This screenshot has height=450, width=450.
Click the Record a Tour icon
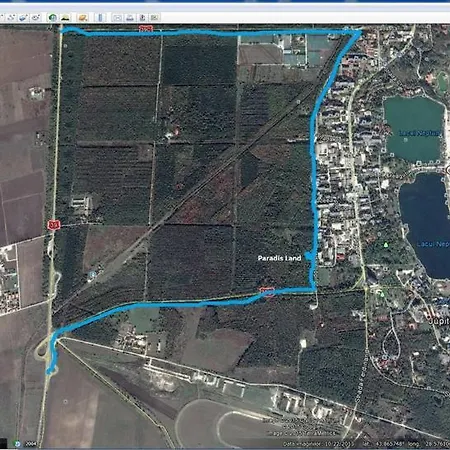click(36, 17)
